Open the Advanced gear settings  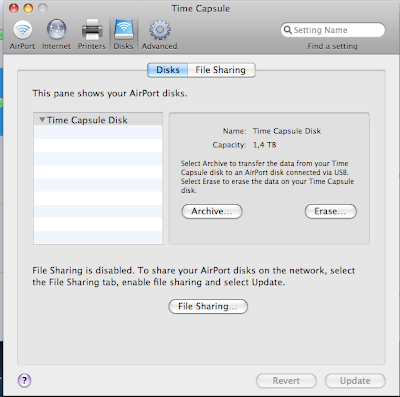pyautogui.click(x=159, y=35)
